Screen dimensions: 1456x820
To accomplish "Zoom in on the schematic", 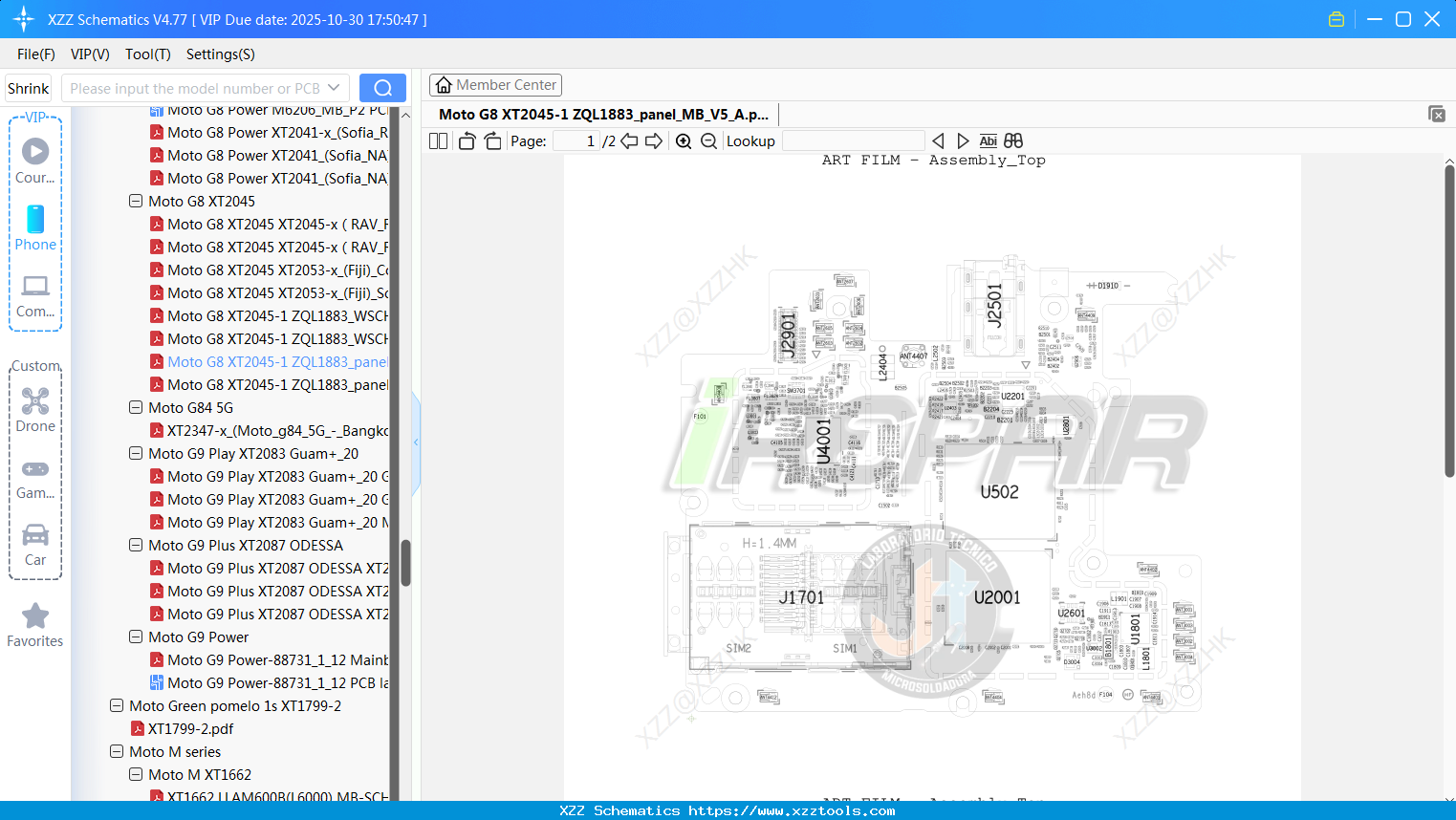I will (x=684, y=141).
